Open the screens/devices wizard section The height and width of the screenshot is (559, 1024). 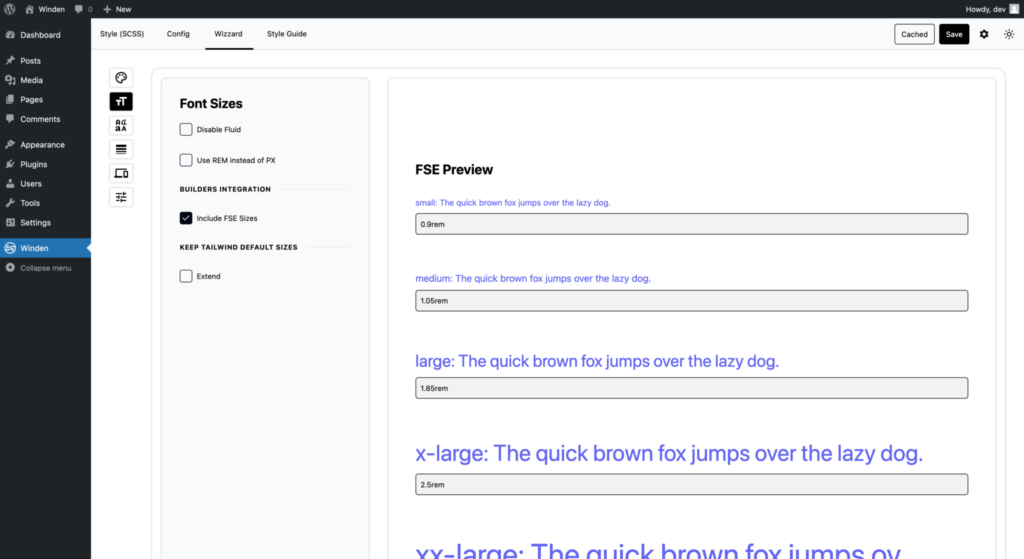point(121,173)
